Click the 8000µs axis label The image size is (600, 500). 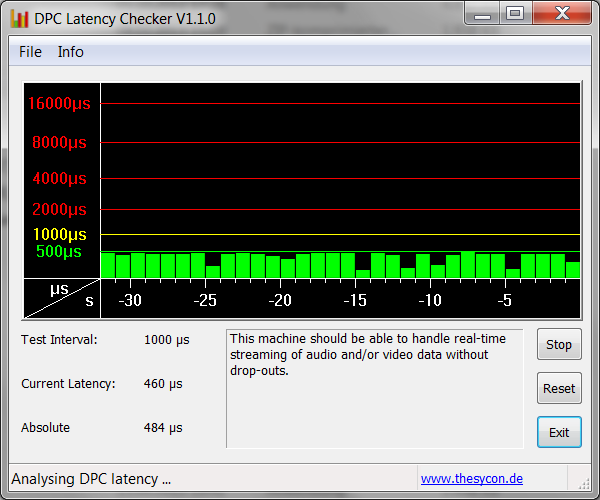(x=59, y=142)
